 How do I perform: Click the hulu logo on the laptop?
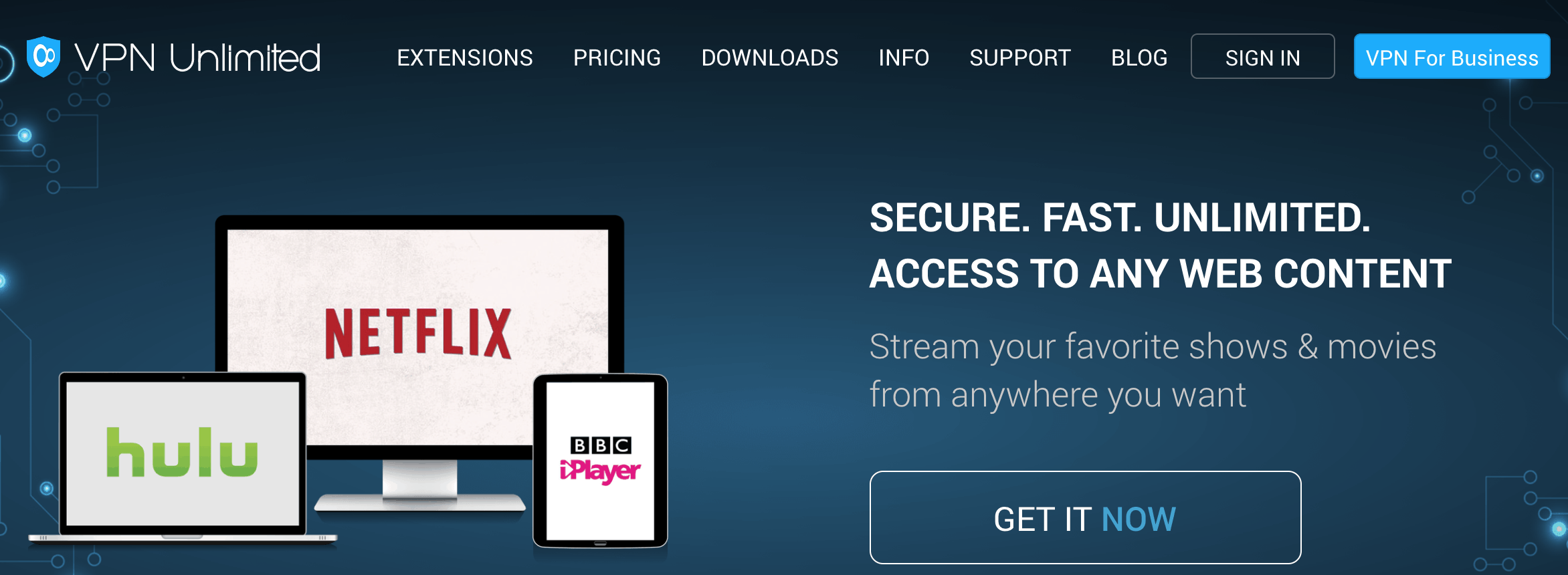tap(182, 453)
